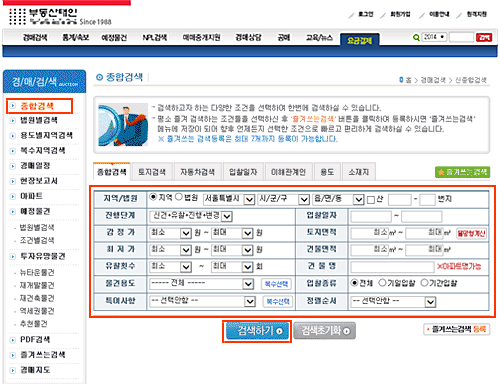Select the 지역 radio button
Image resolution: width=500 pixels, height=384 pixels.
[x=153, y=197]
